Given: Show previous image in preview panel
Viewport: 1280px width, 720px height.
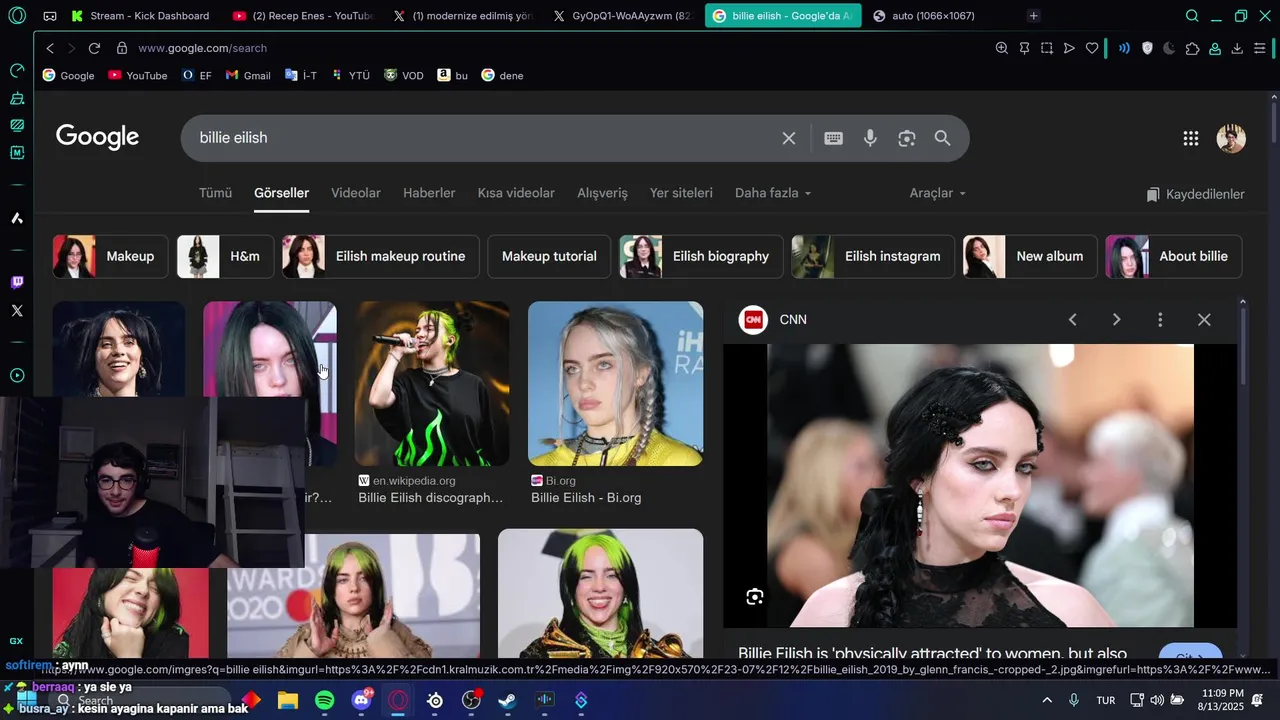Looking at the screenshot, I should [x=1073, y=320].
